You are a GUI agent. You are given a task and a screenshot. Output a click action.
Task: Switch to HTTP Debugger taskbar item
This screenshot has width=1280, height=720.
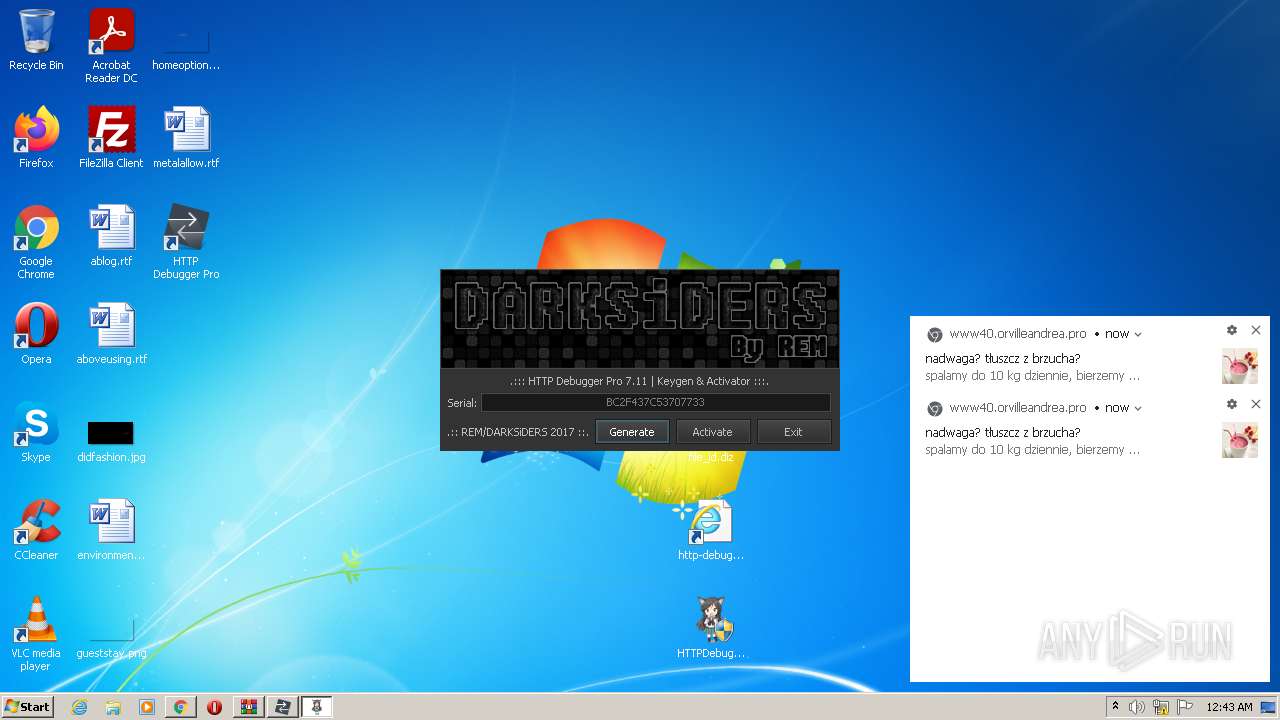pos(282,707)
